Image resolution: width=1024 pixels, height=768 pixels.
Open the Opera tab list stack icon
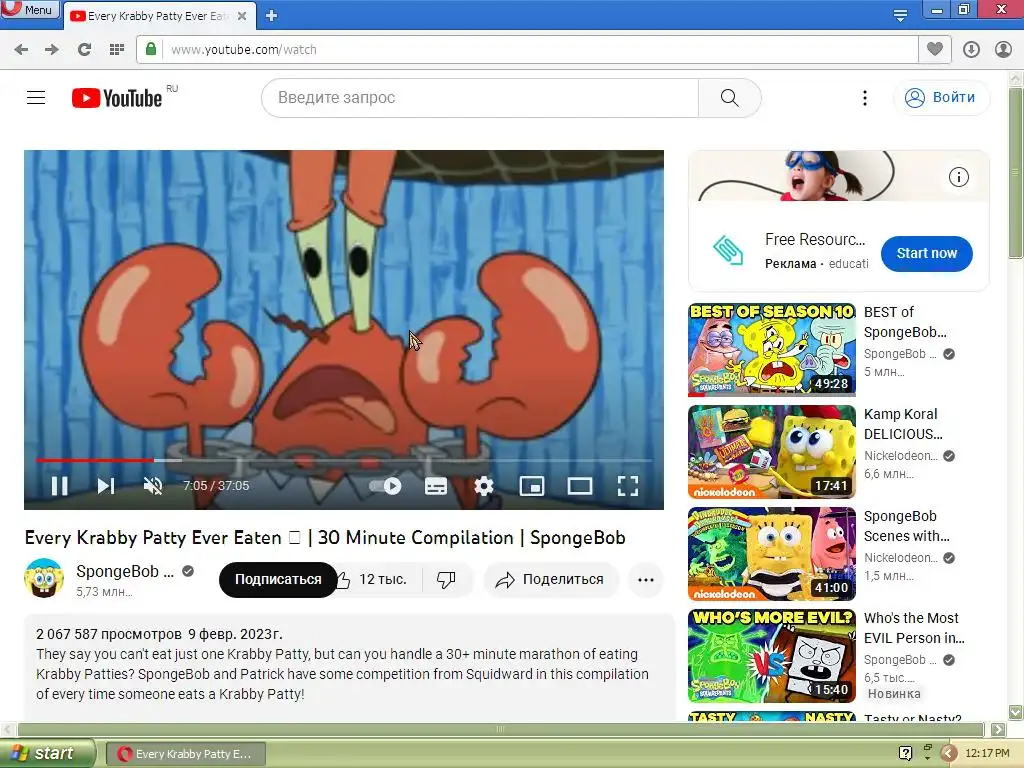click(900, 14)
